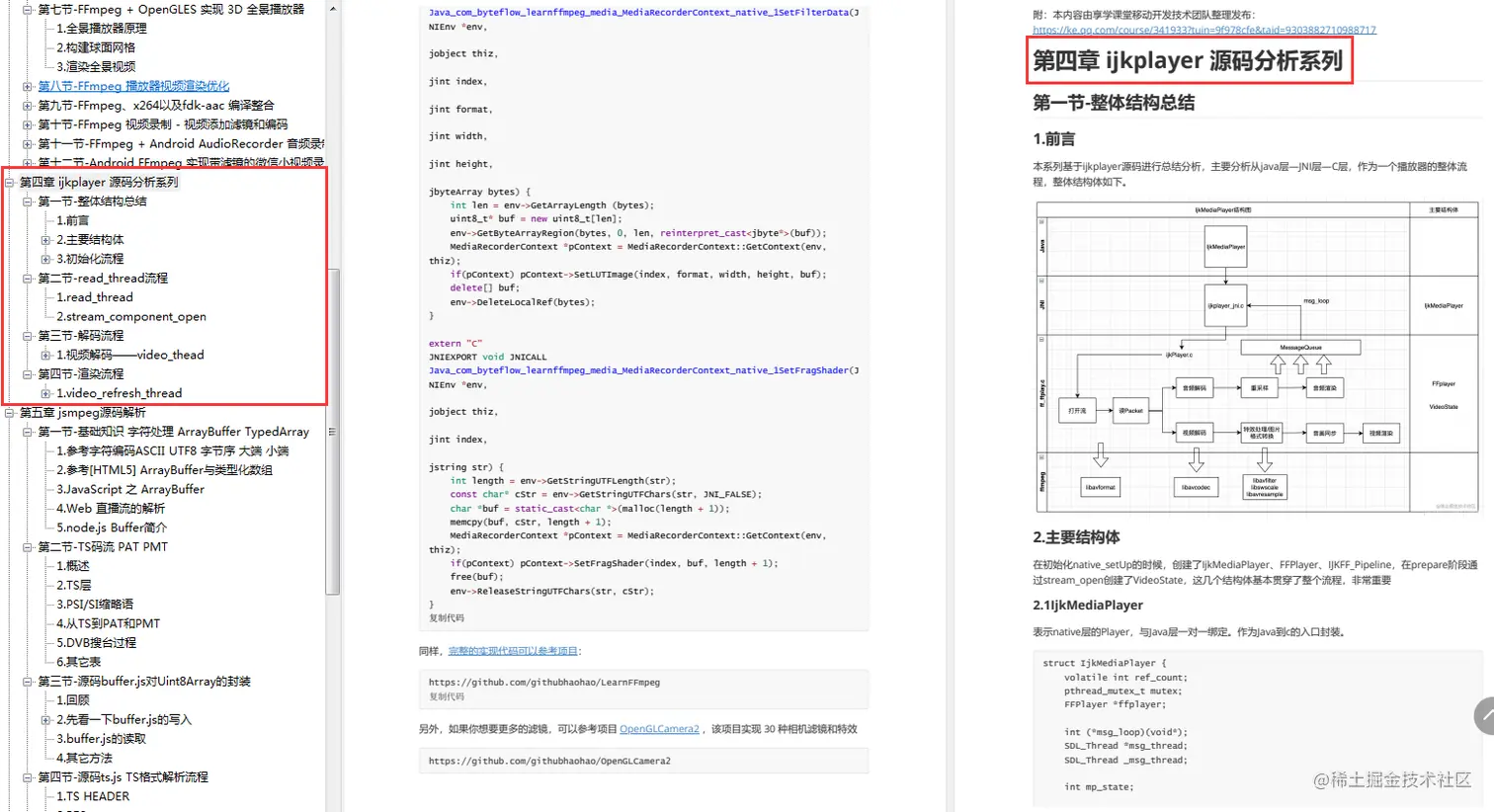Select 1.read_thread outline entry
1494x812 pixels.
click(x=95, y=297)
